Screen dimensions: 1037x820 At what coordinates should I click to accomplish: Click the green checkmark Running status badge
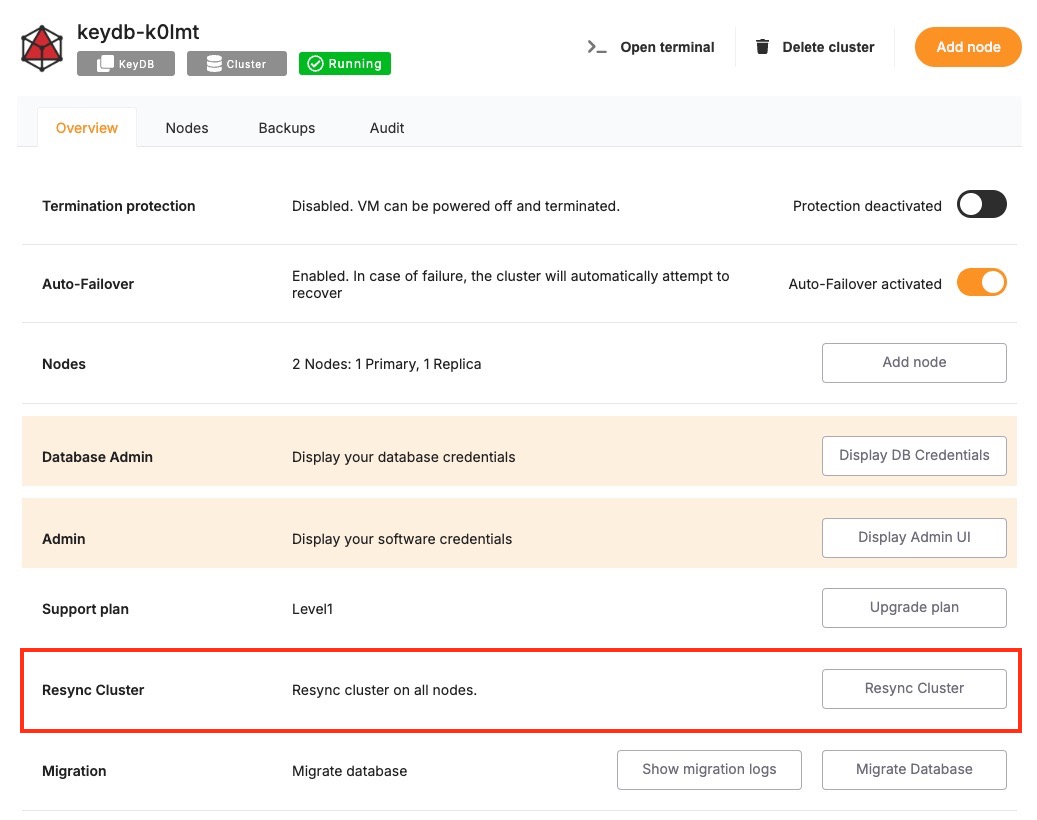click(344, 64)
